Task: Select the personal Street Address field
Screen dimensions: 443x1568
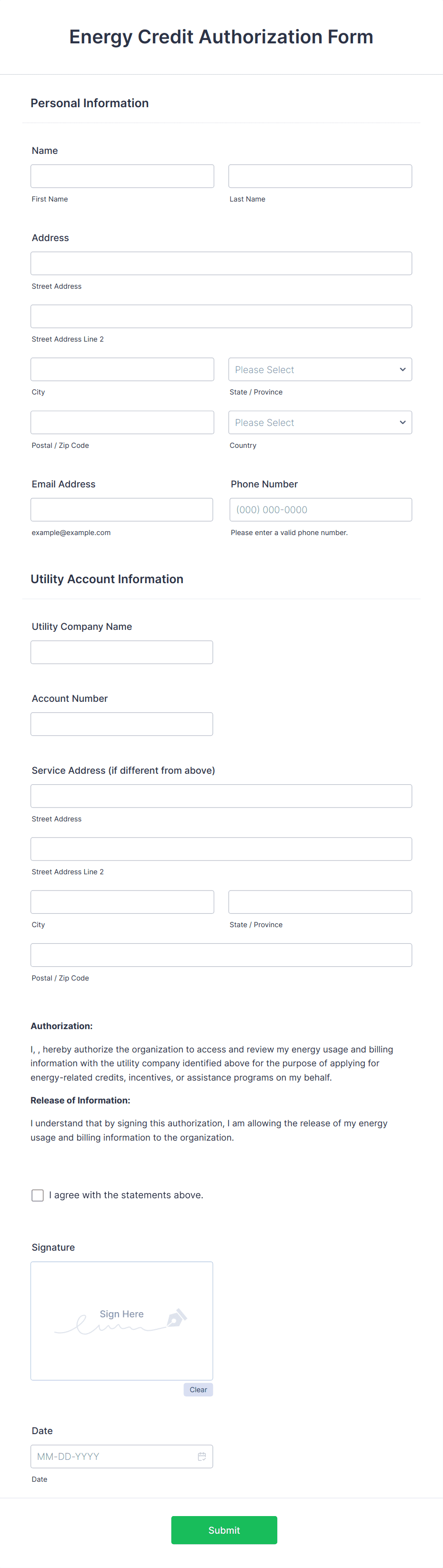Action: [221, 263]
